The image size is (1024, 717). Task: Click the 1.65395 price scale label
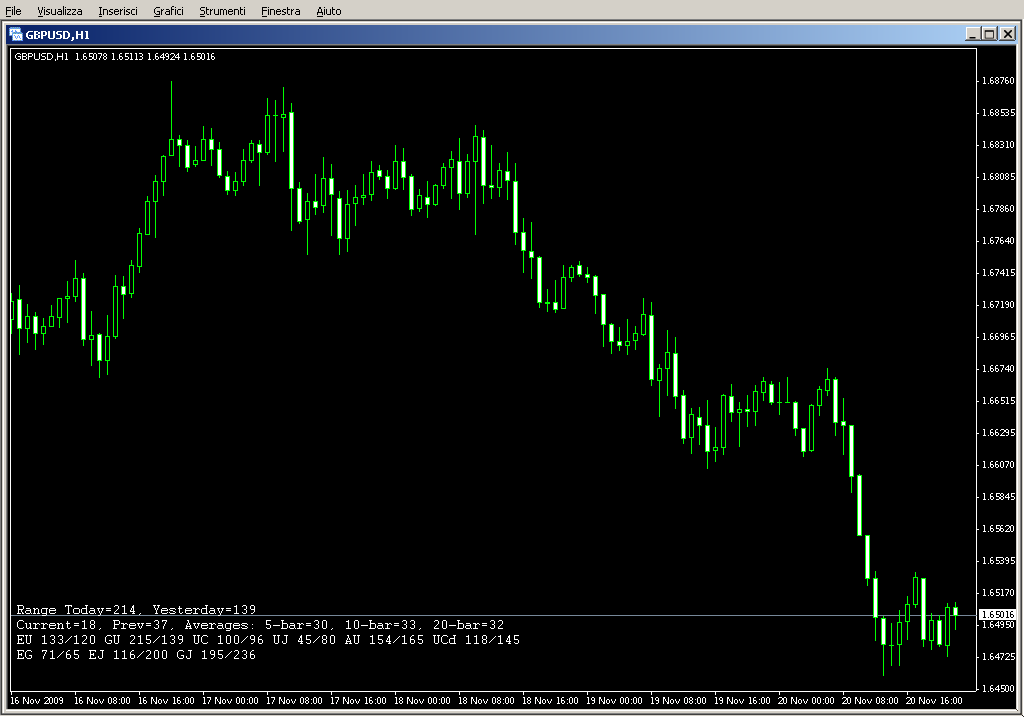pyautogui.click(x=999, y=561)
